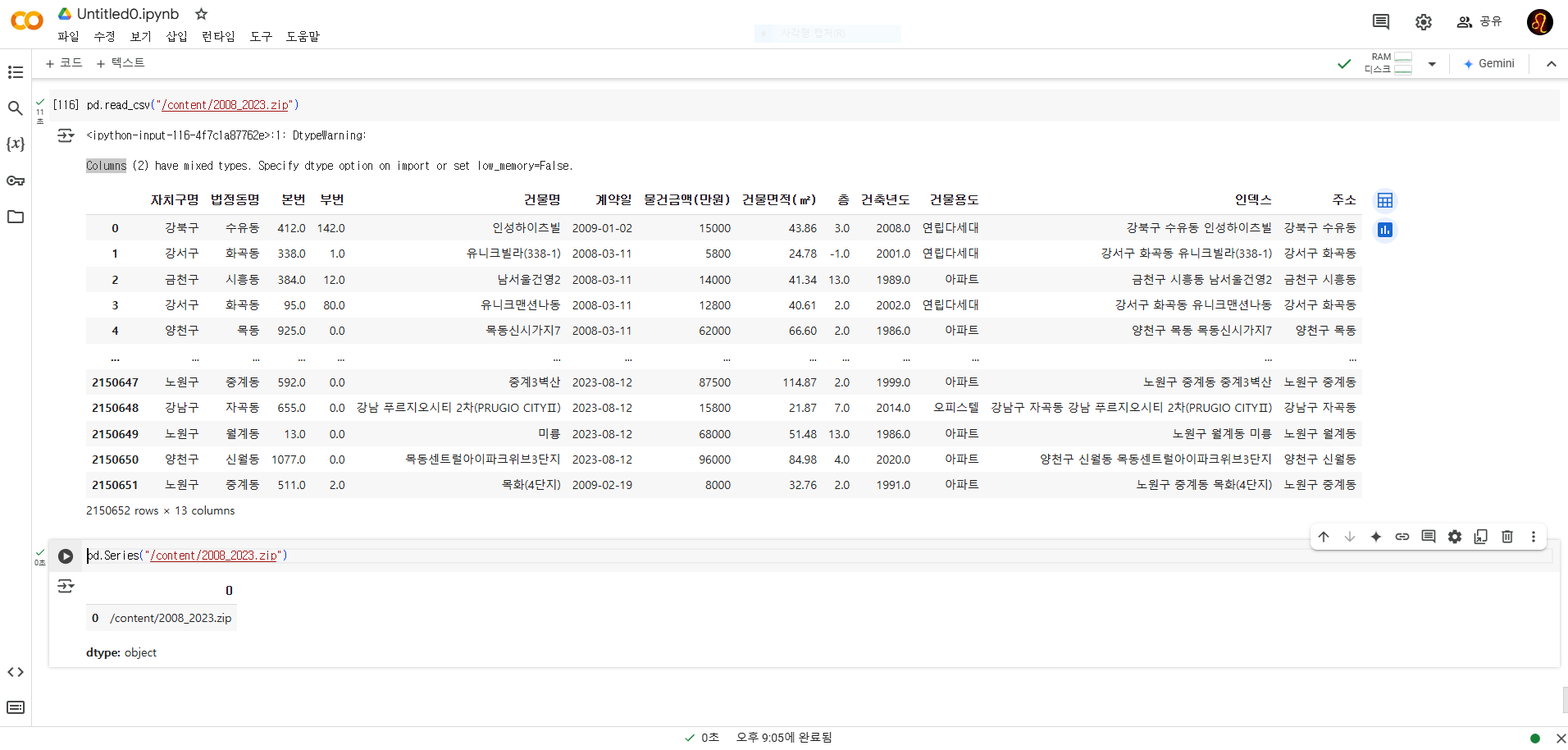Image resolution: width=1568 pixels, height=750 pixels.
Task: Add a text cell with + 텍스트
Action: point(120,63)
